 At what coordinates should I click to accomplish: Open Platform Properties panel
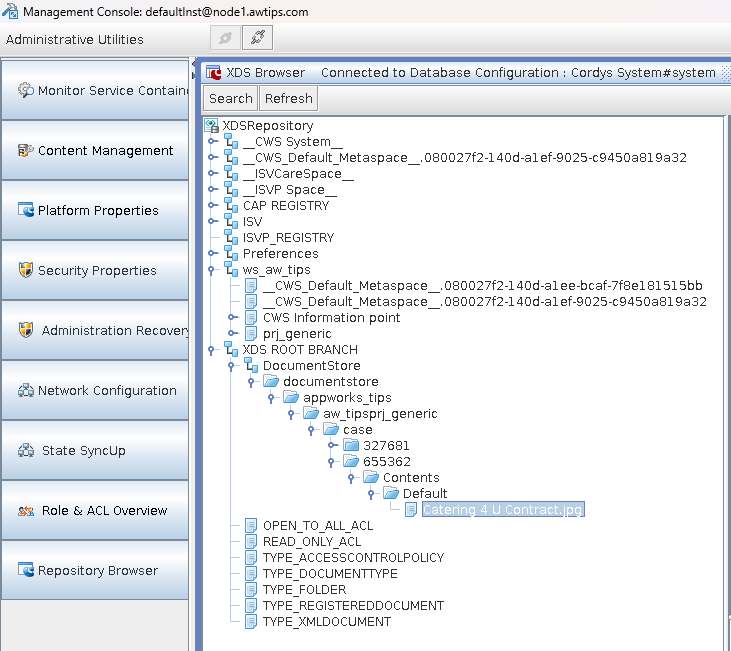(97, 210)
